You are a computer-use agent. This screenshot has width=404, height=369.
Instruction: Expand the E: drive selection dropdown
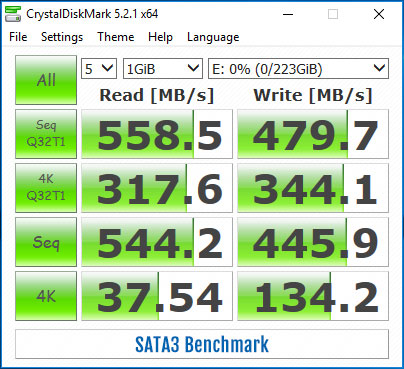point(298,69)
